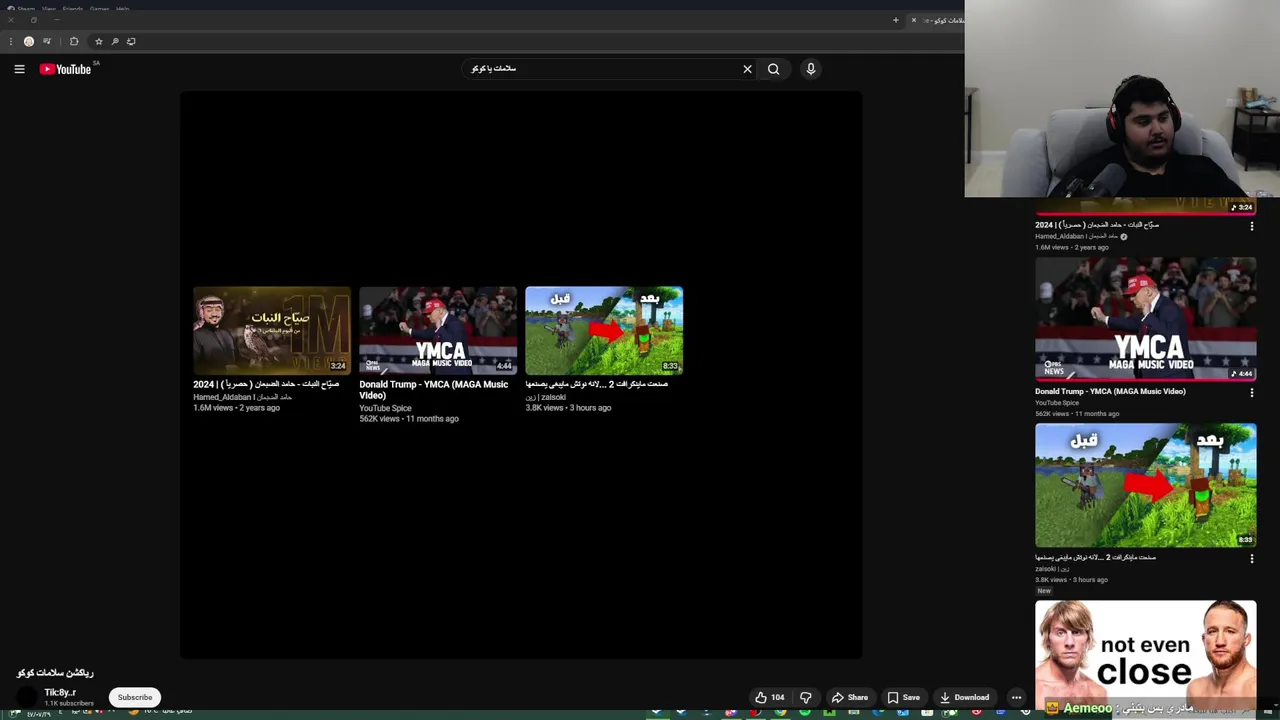Click the video title above channel name
The height and width of the screenshot is (720, 1280).
(55, 673)
